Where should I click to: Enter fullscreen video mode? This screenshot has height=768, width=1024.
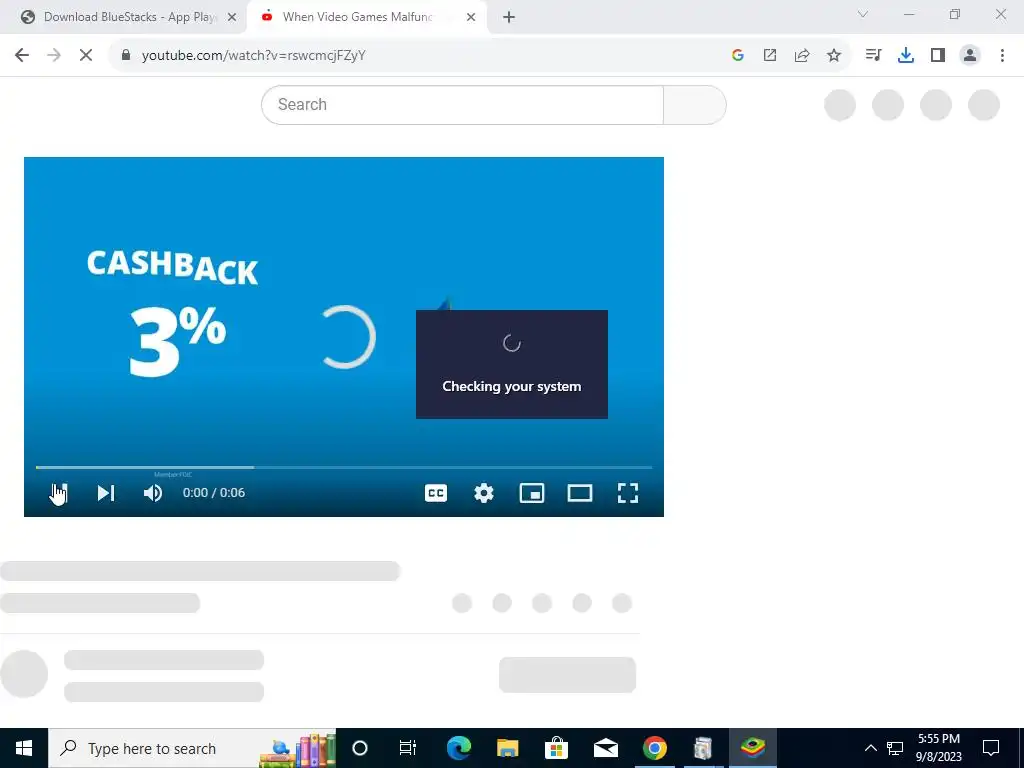point(628,493)
